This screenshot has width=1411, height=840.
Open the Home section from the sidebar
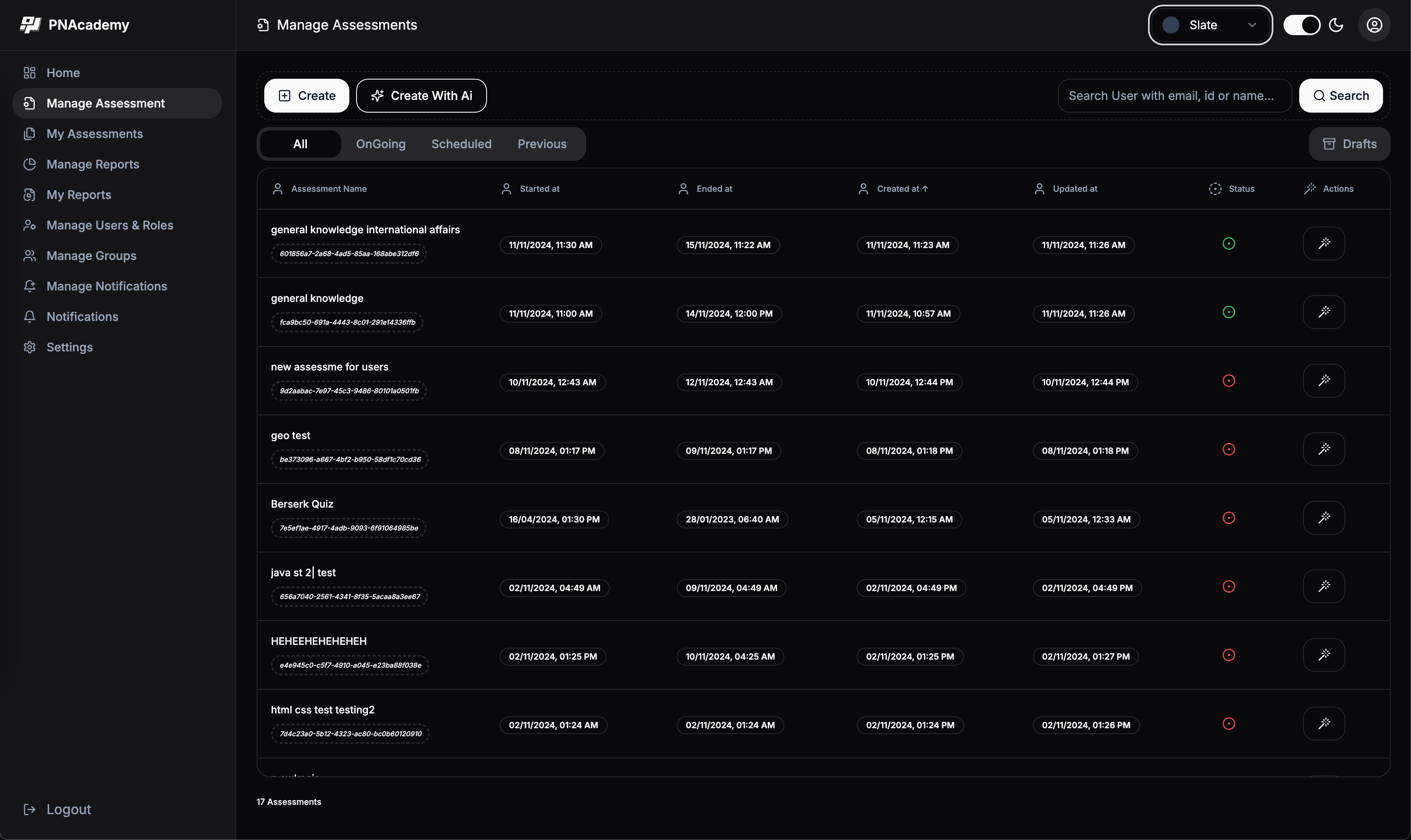coord(62,72)
